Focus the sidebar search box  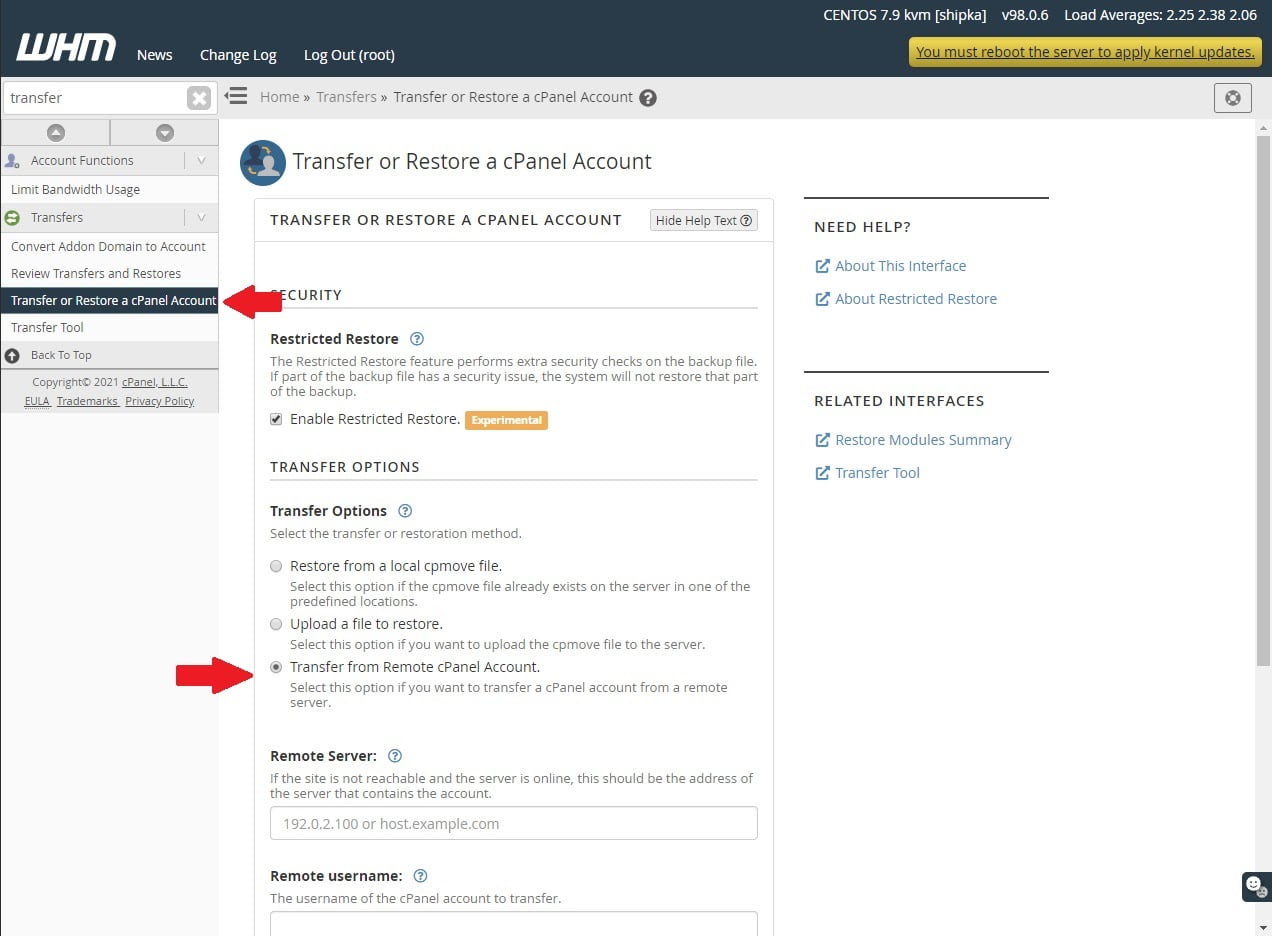click(95, 98)
